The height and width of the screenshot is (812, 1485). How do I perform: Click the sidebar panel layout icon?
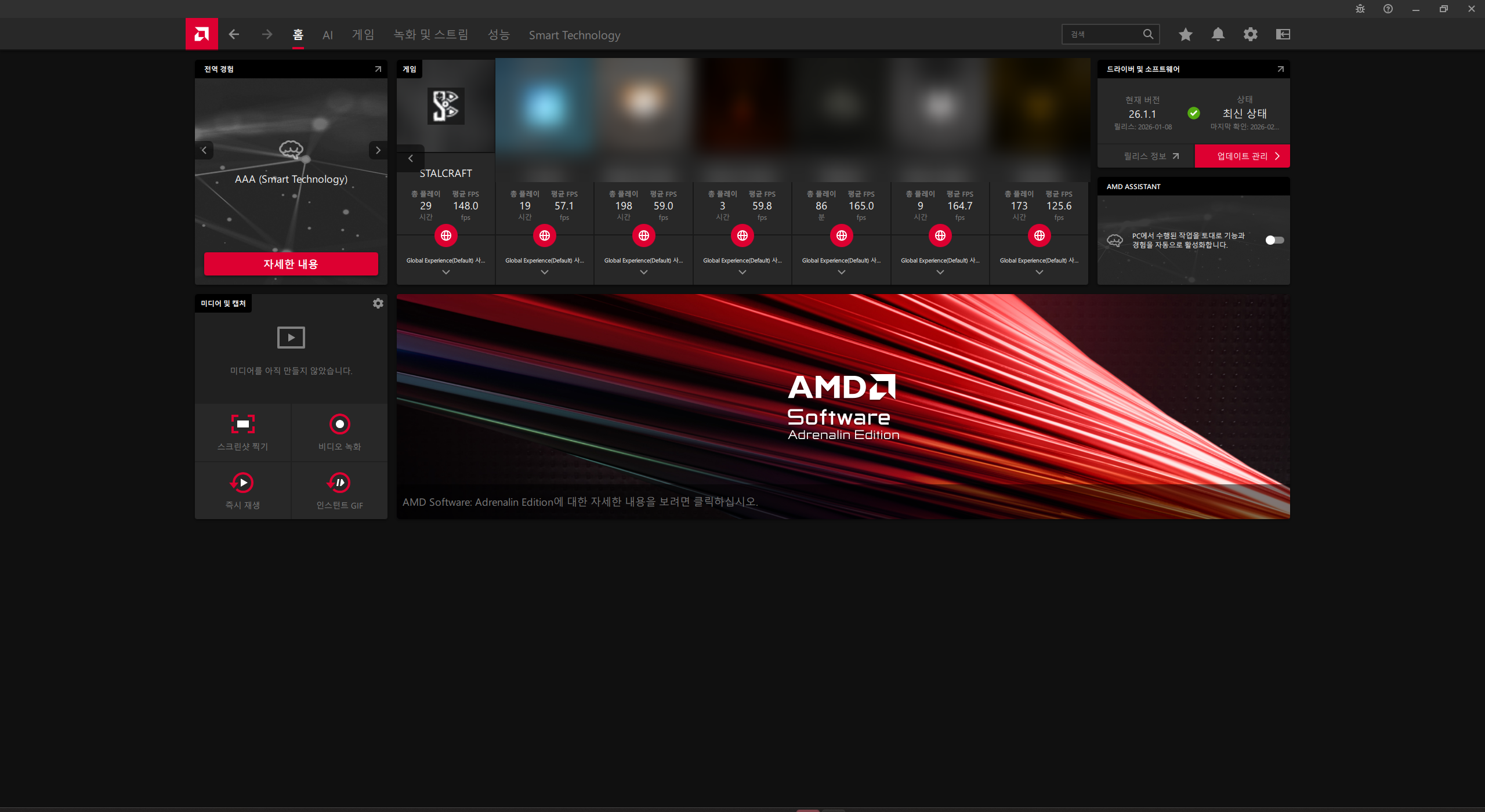click(1283, 34)
